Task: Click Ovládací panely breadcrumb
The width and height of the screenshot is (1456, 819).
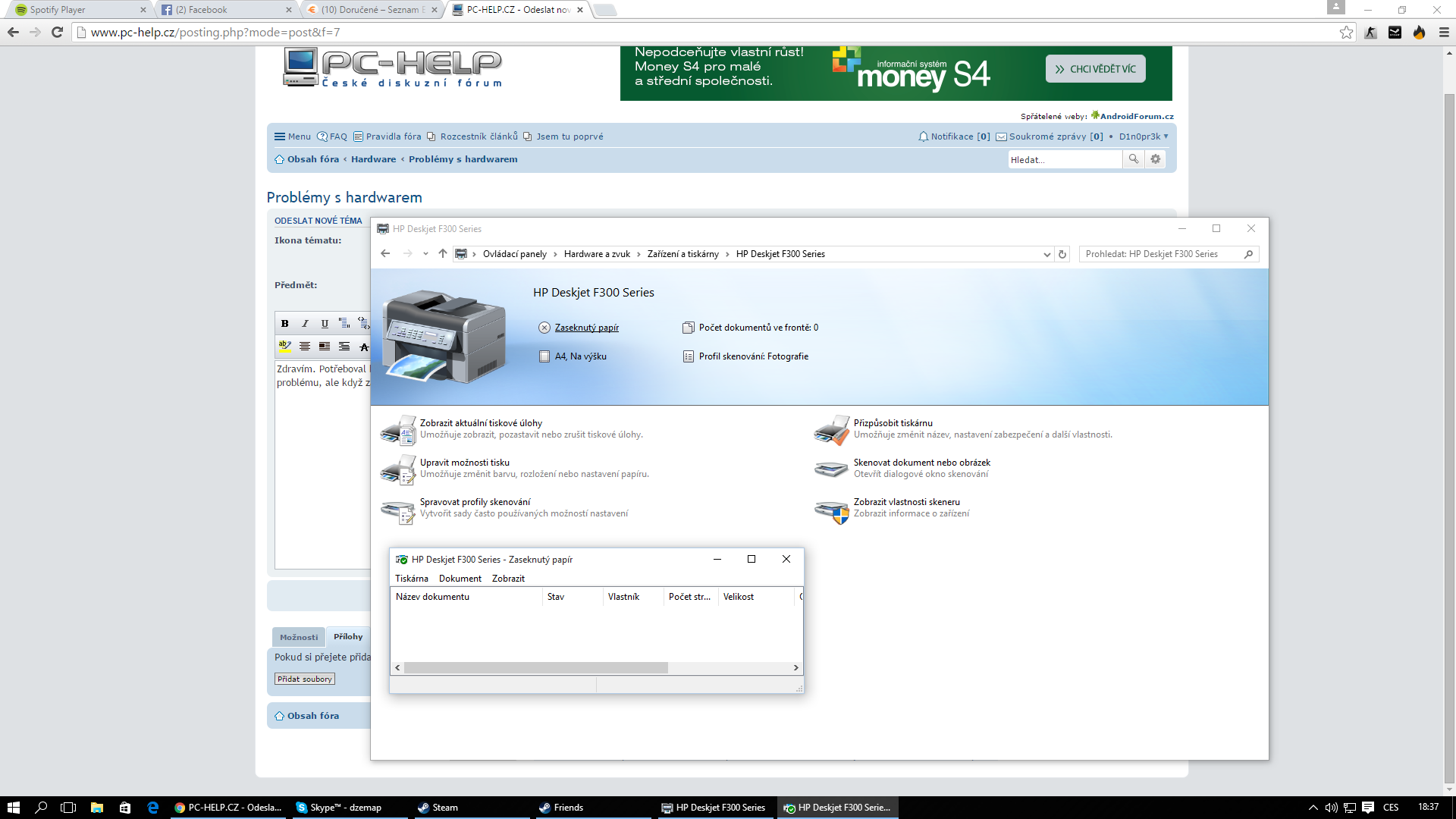Action: 514,254
